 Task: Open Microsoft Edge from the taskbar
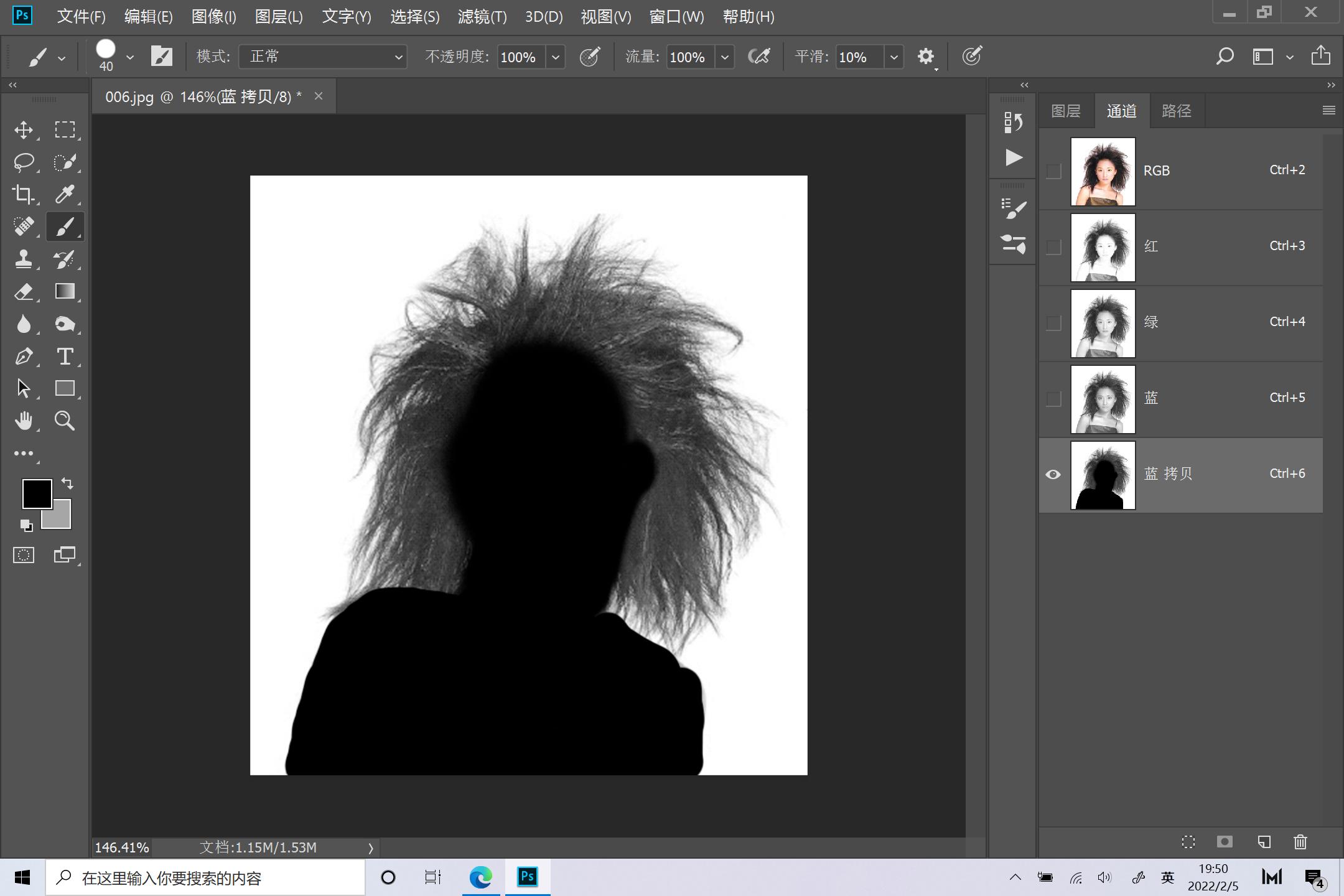click(480, 877)
